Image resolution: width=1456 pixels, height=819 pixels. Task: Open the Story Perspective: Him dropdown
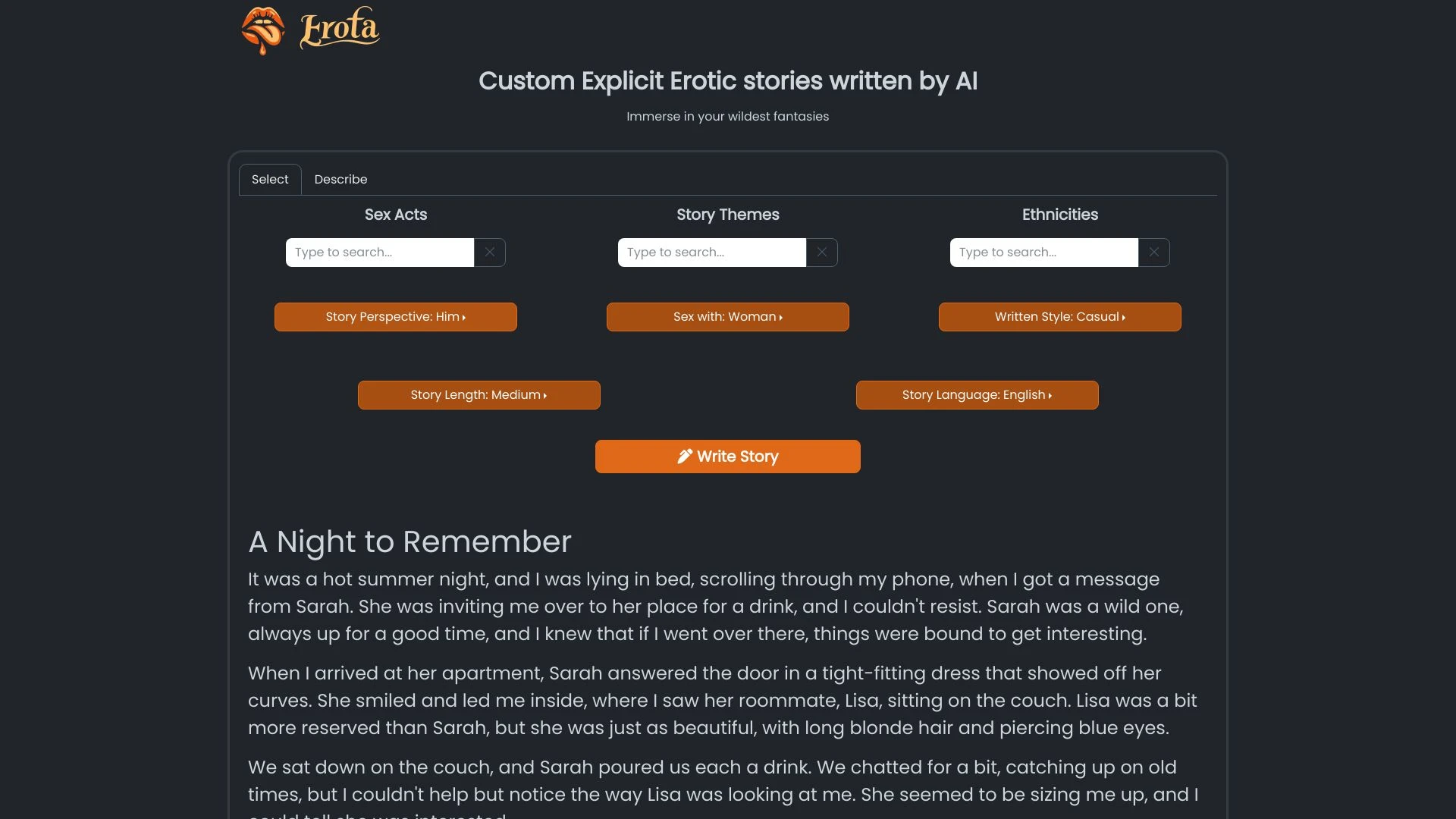pyautogui.click(x=395, y=316)
